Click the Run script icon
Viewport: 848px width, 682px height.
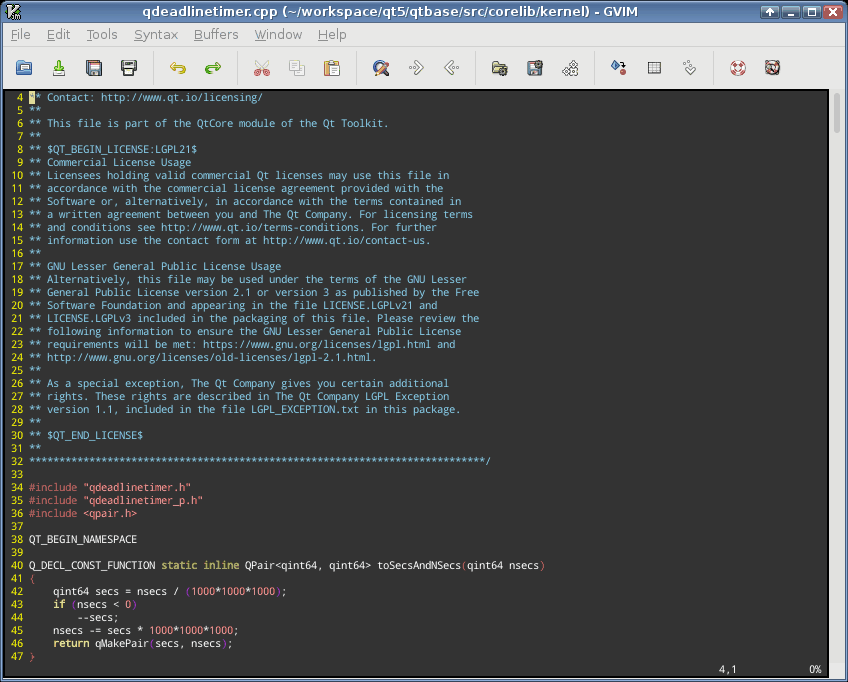[x=570, y=68]
